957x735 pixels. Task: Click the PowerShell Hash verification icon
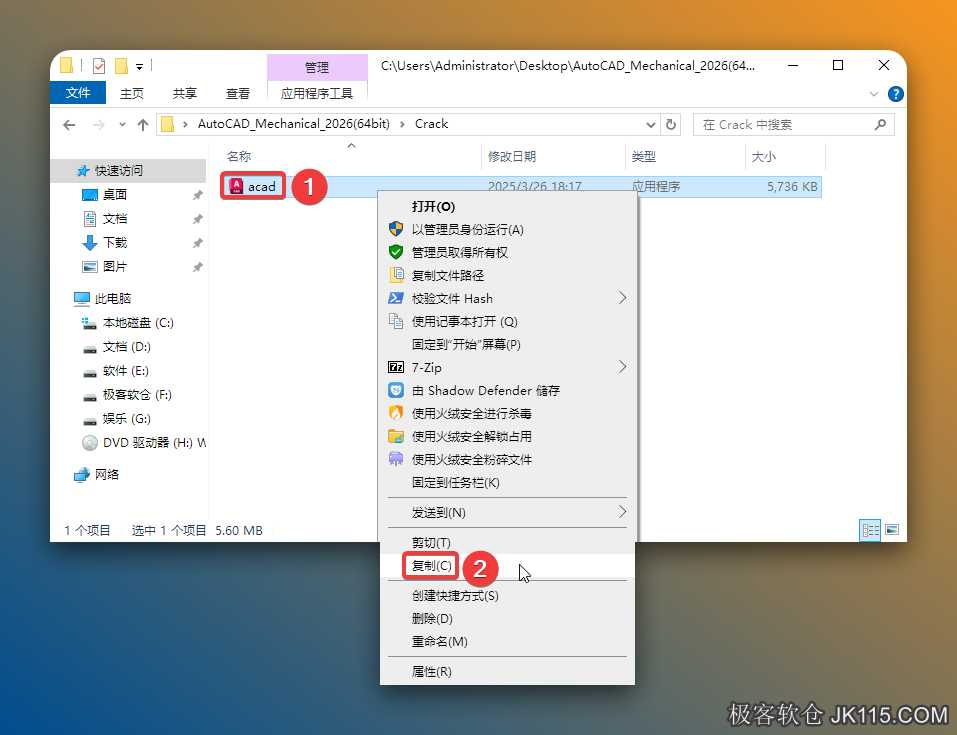396,298
